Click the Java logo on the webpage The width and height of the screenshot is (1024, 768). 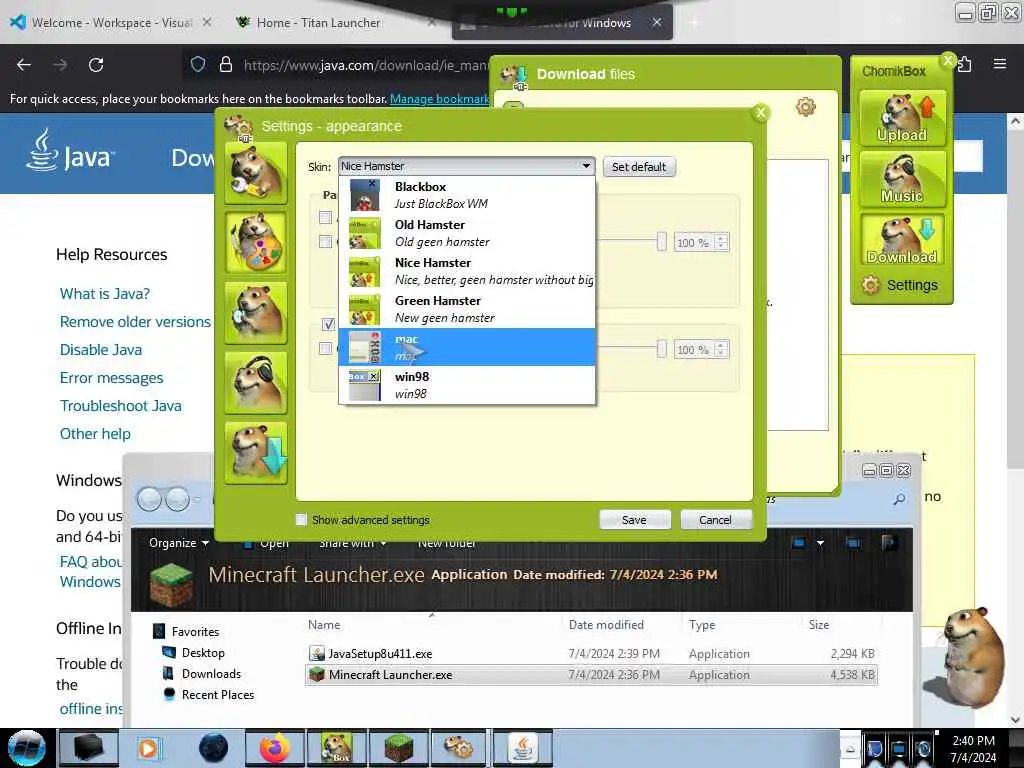coord(71,151)
